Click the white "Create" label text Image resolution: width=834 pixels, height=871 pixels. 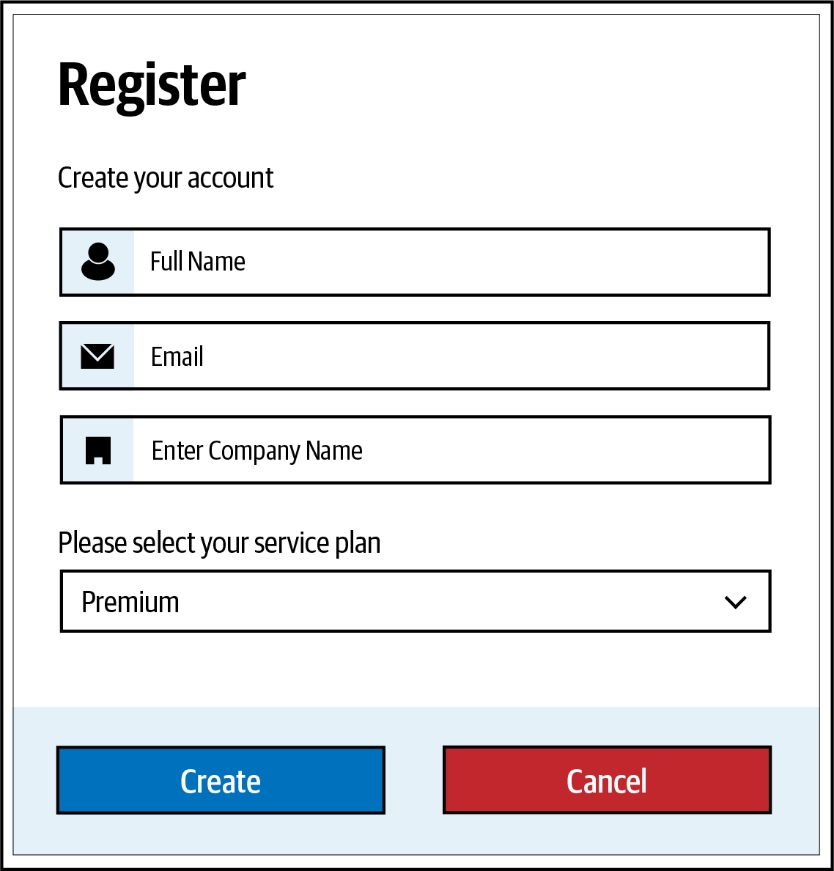[x=220, y=781]
